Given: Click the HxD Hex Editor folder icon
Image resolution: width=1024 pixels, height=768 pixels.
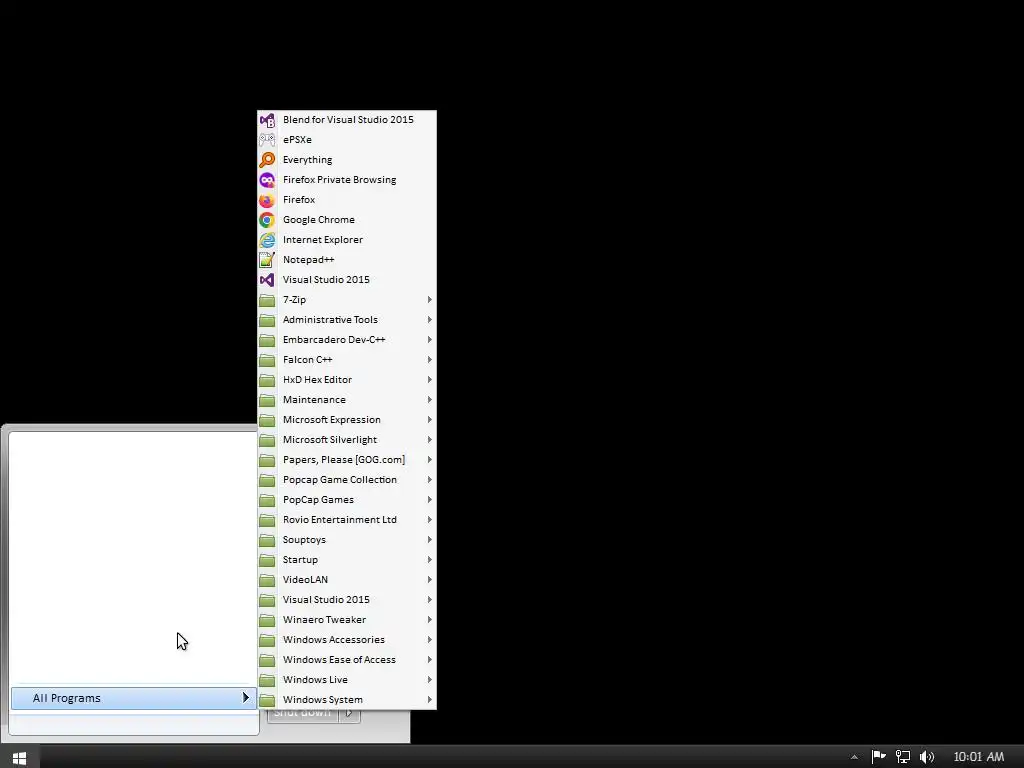Looking at the screenshot, I should tap(267, 380).
